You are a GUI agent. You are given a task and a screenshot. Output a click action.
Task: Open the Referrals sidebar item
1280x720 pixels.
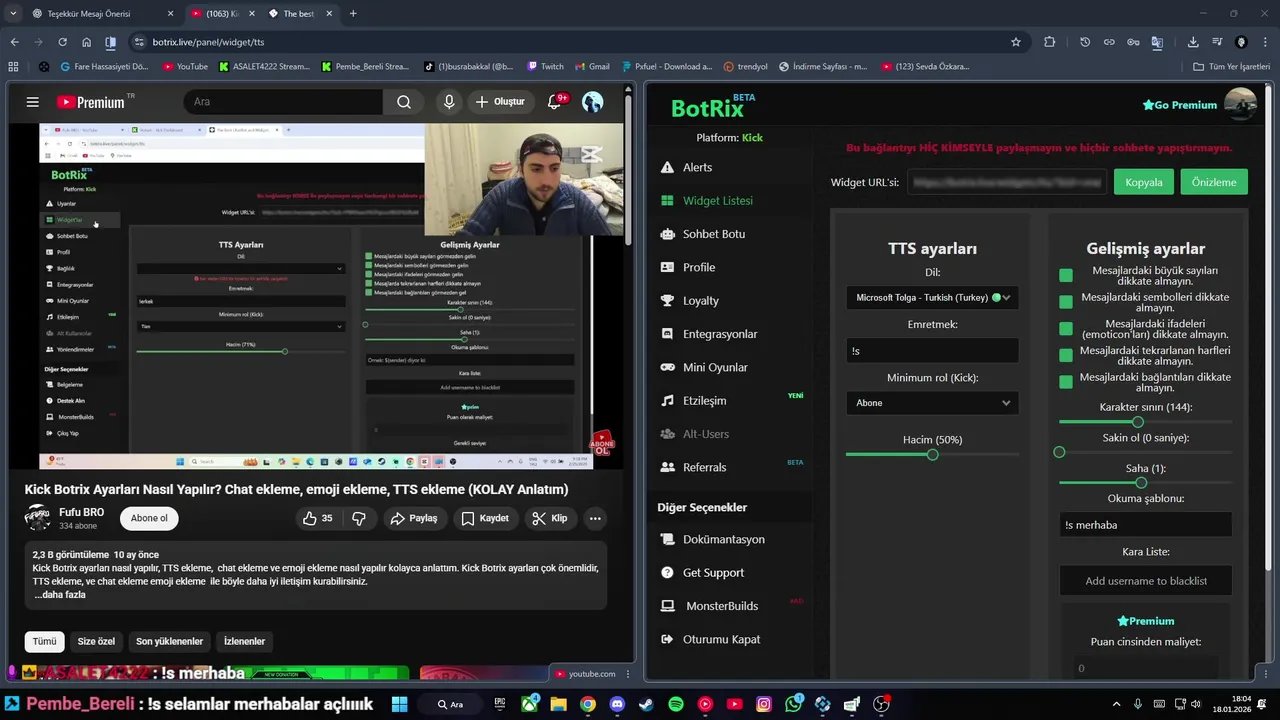click(x=704, y=467)
